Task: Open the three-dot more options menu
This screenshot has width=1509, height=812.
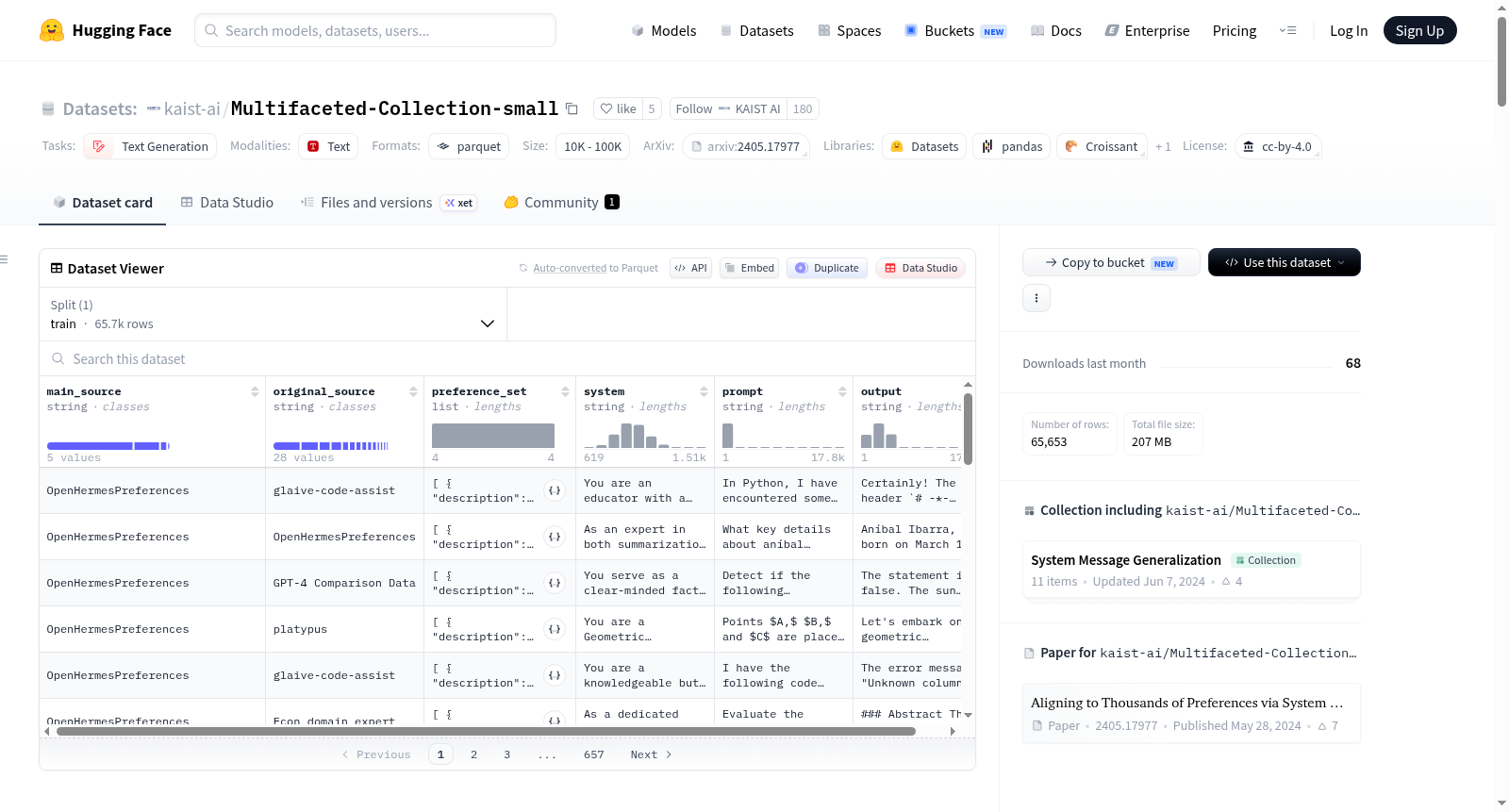Action: [1036, 298]
